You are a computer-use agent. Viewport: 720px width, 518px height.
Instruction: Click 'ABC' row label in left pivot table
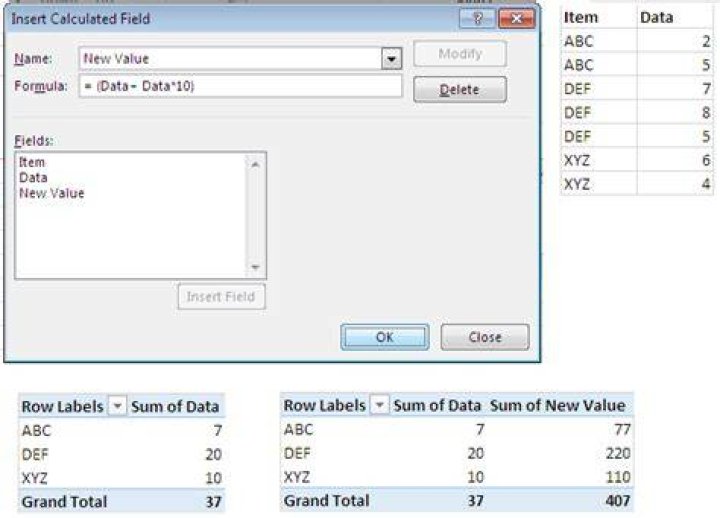[x=36, y=431]
